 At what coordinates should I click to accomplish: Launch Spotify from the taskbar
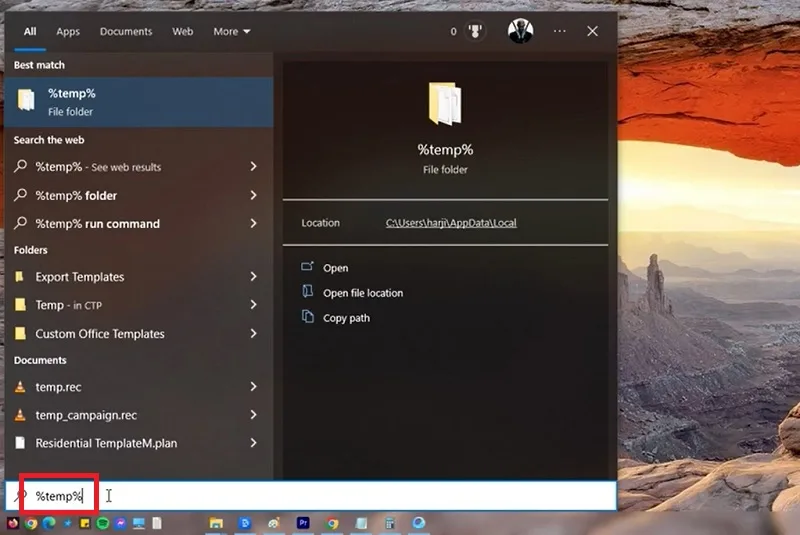(103, 523)
